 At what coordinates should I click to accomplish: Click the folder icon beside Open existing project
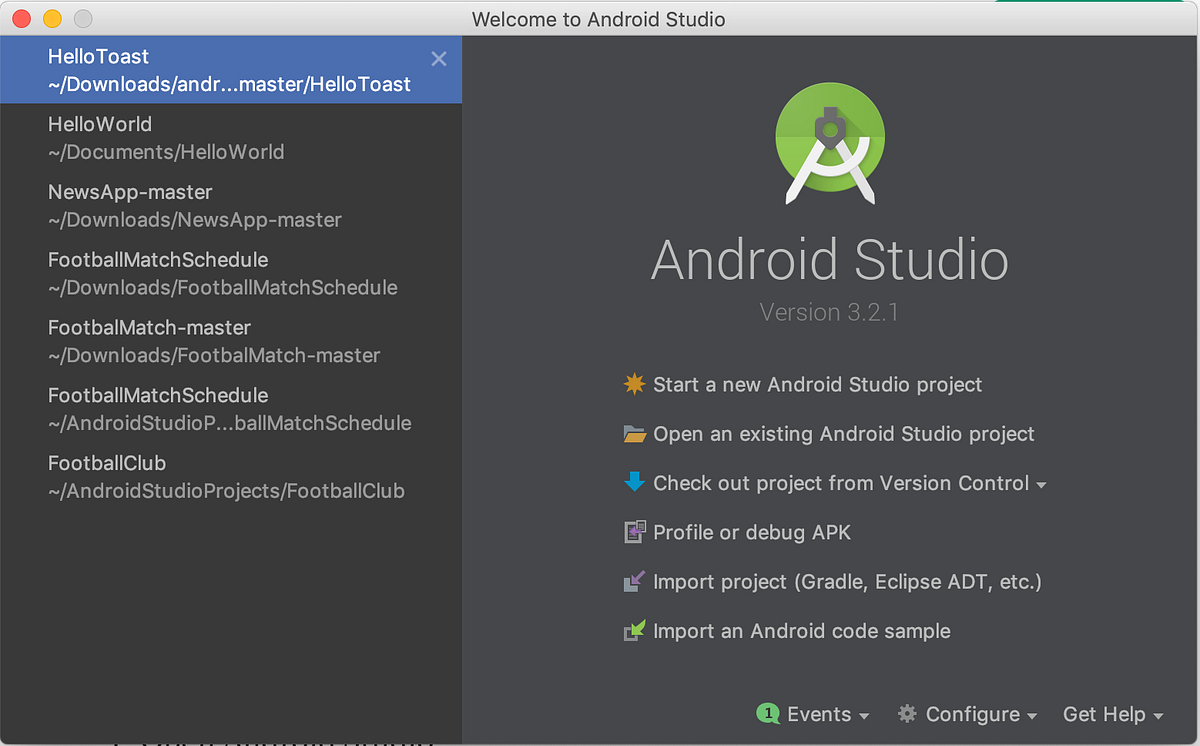click(x=634, y=433)
